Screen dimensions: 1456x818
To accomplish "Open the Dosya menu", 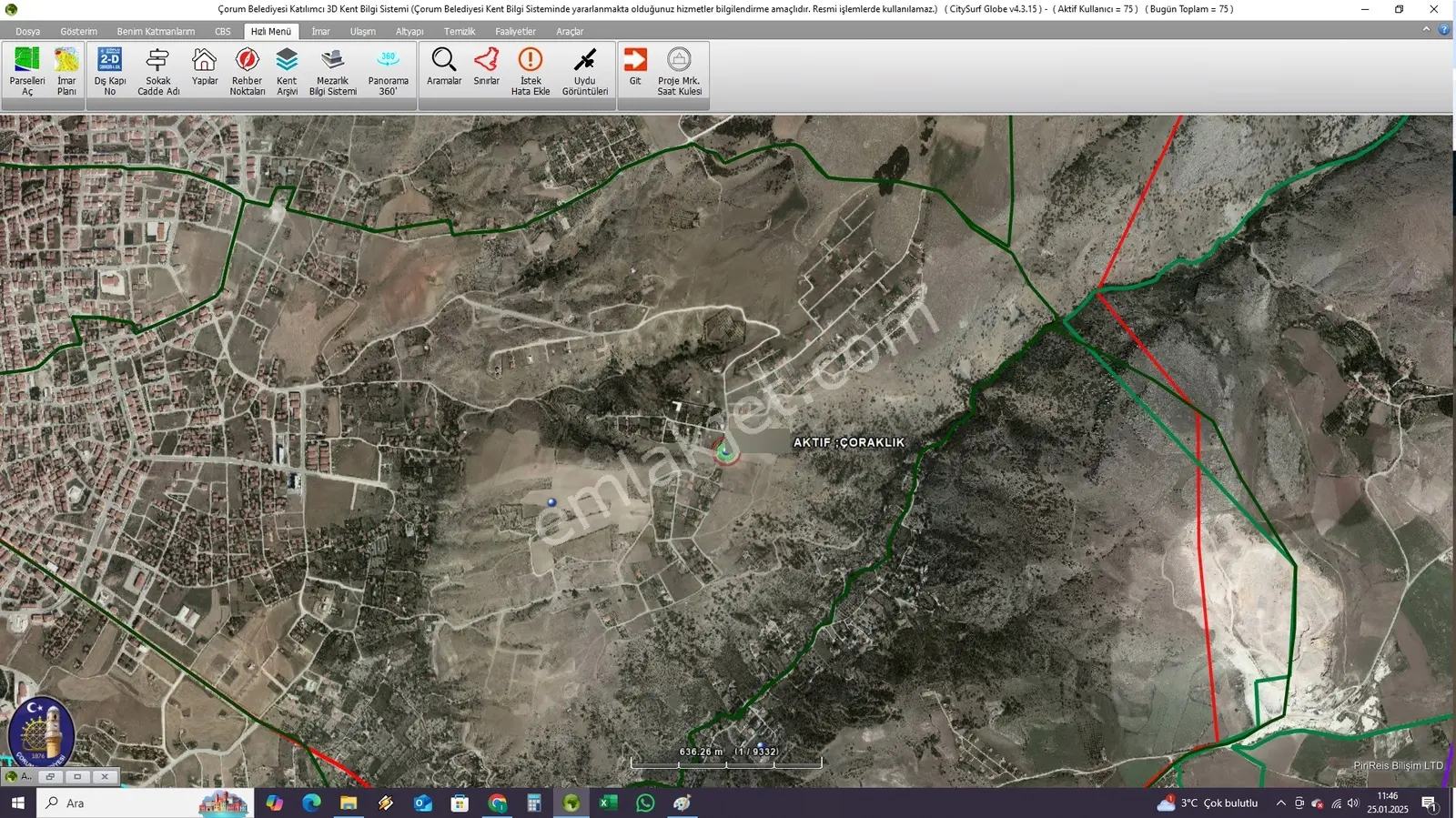I will 27,31.
